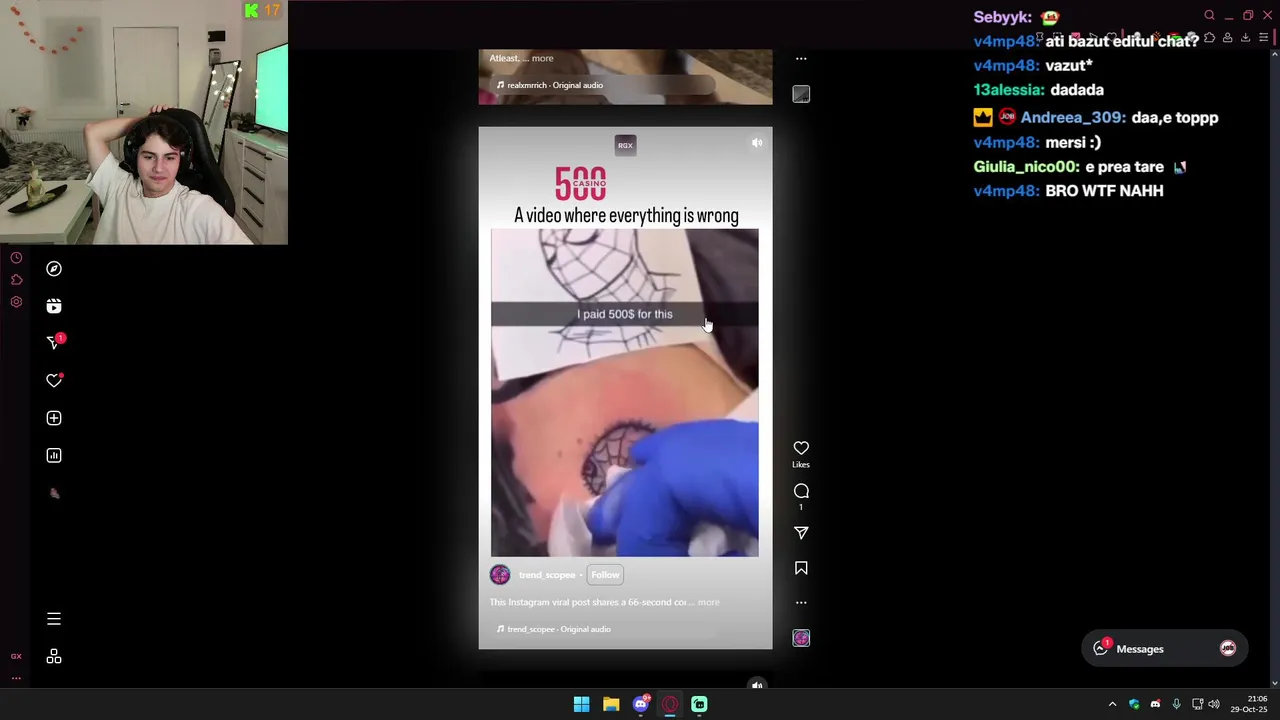The height and width of the screenshot is (720, 1280).
Task: Open the Reels icon in sidebar
Action: pos(54,306)
